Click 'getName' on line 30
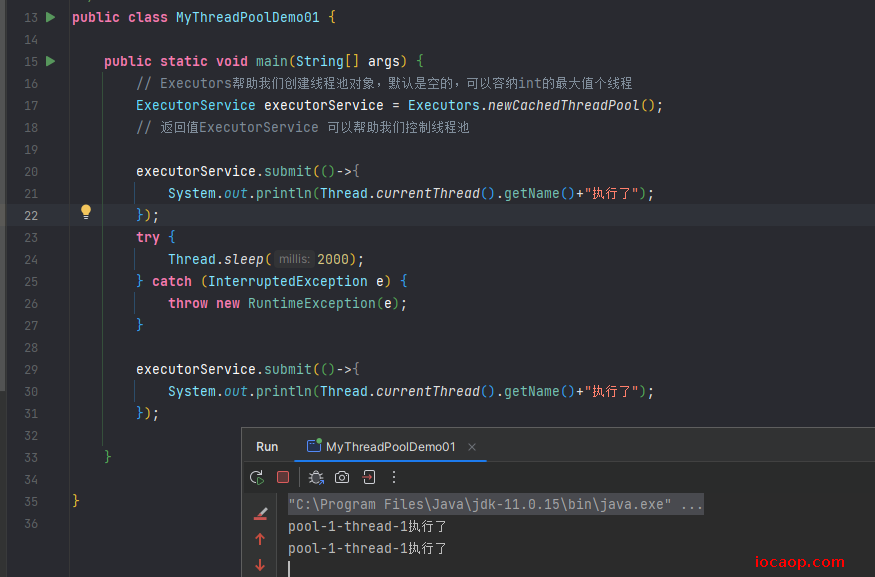 point(531,392)
